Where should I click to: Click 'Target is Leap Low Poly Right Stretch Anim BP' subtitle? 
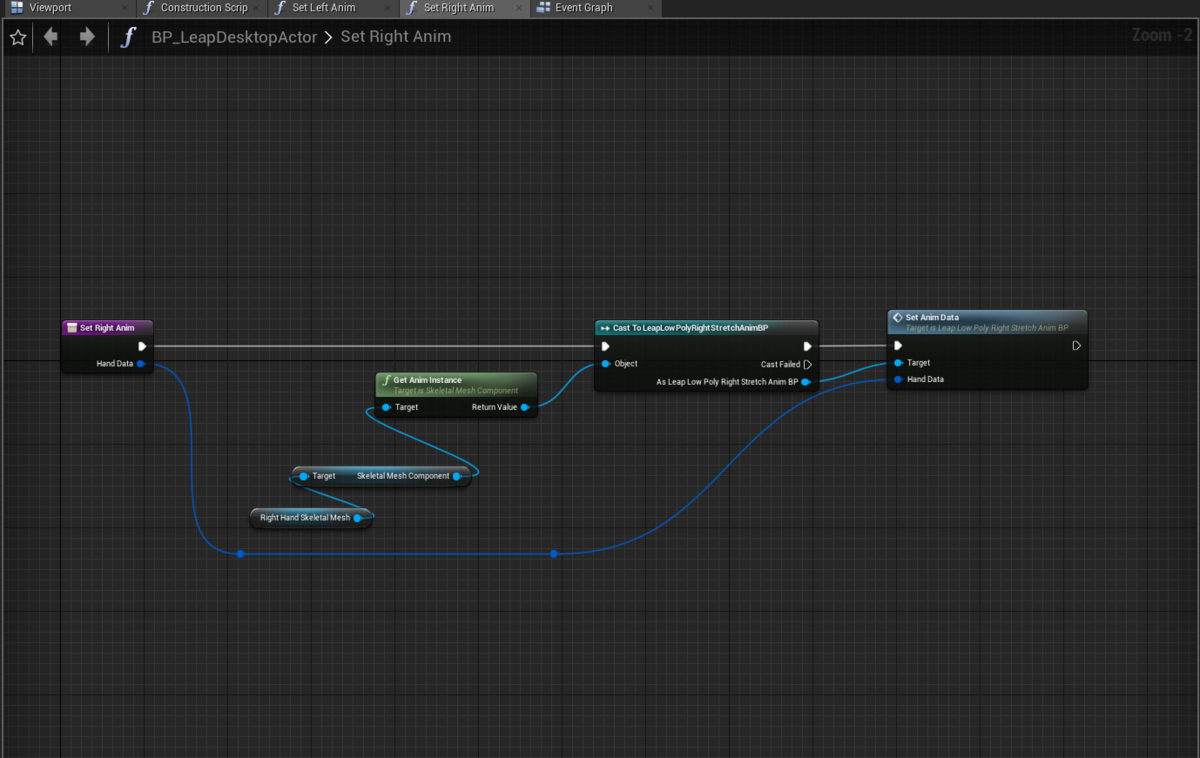[987, 328]
